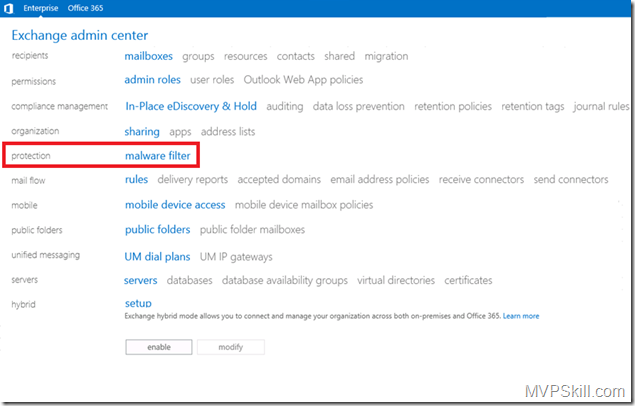This screenshot has height=406, width=635.
Task: Open the malware filter link
Action: coord(157,156)
